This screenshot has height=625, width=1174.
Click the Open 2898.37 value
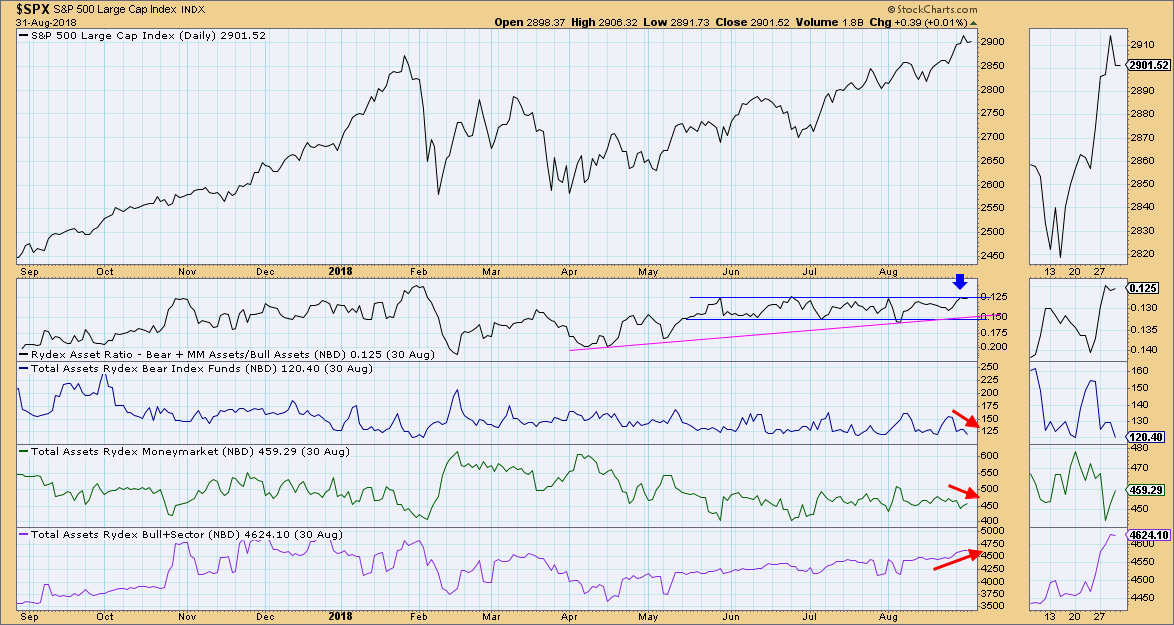click(x=527, y=22)
